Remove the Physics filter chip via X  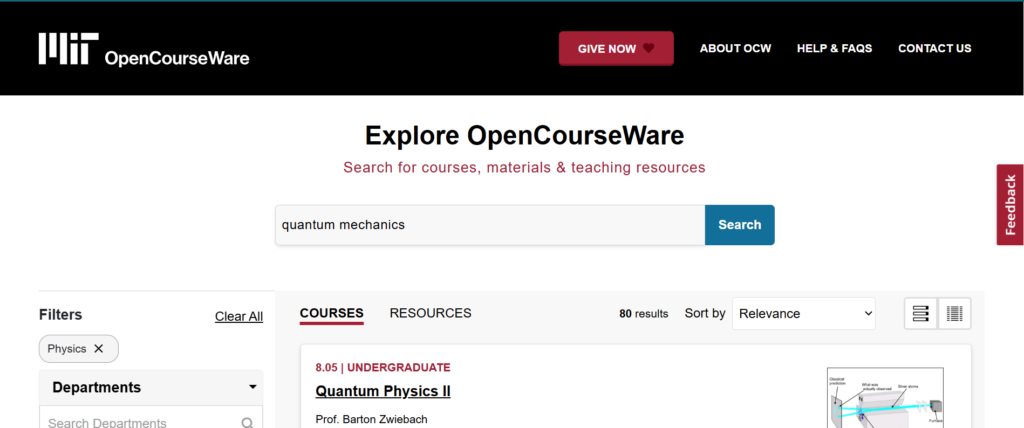point(98,349)
